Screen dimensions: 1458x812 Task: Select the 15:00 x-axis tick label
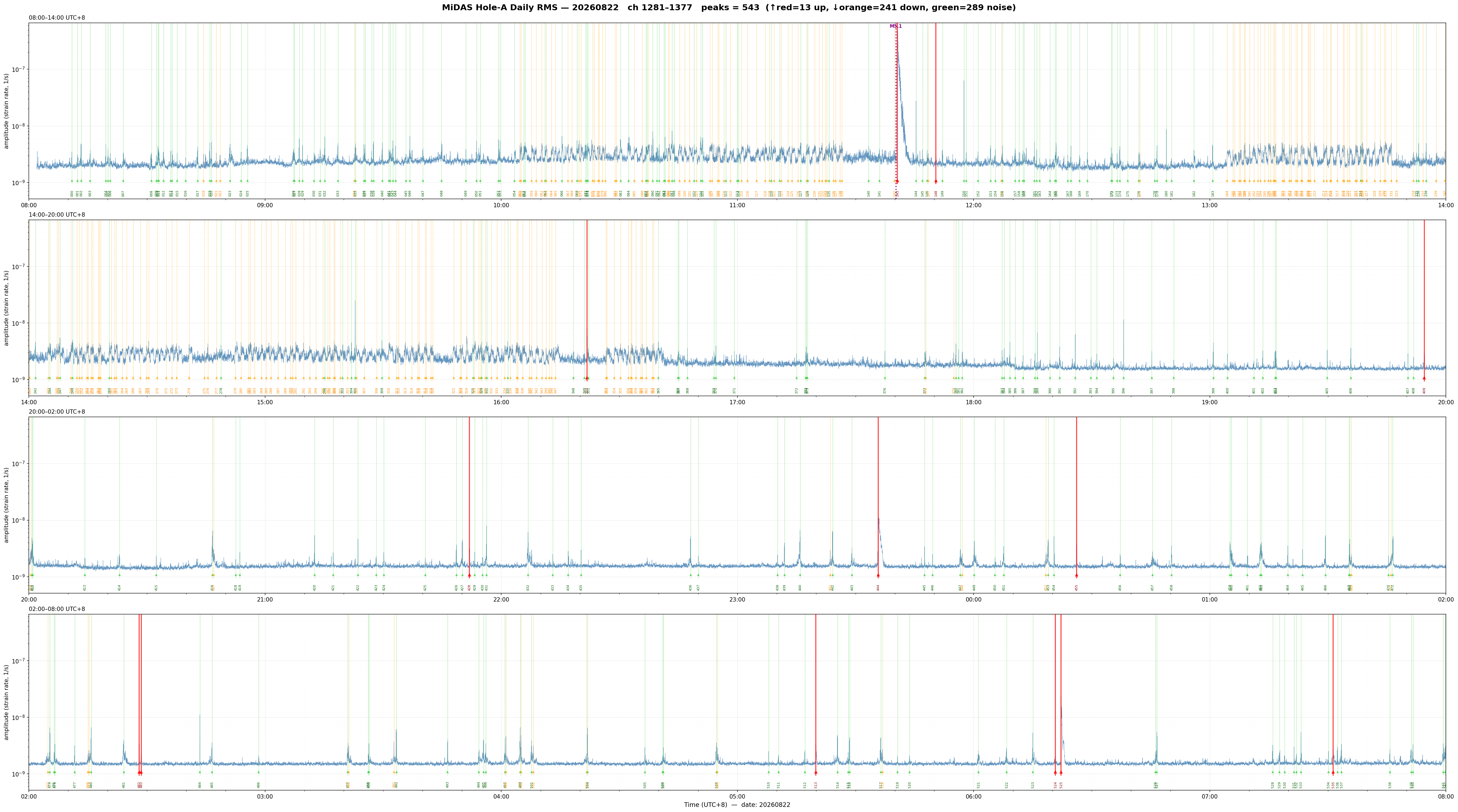(265, 402)
